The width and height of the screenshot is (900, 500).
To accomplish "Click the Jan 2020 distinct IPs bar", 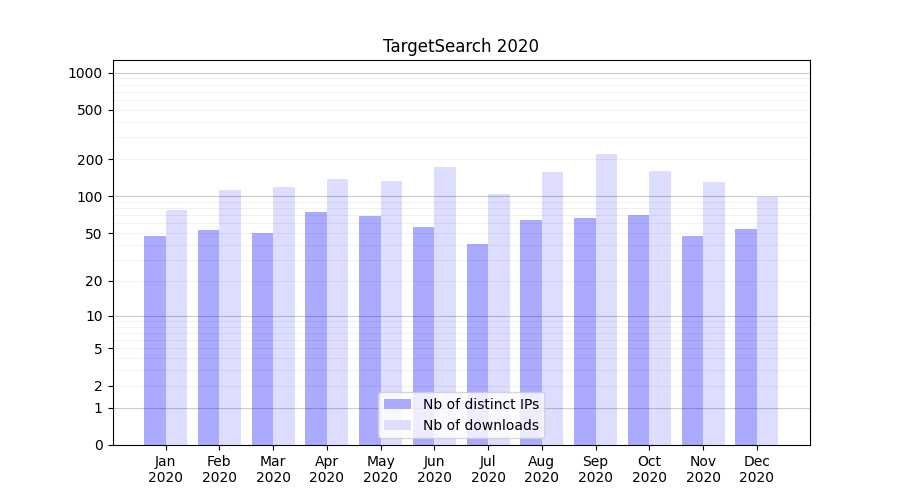I will 155,340.
